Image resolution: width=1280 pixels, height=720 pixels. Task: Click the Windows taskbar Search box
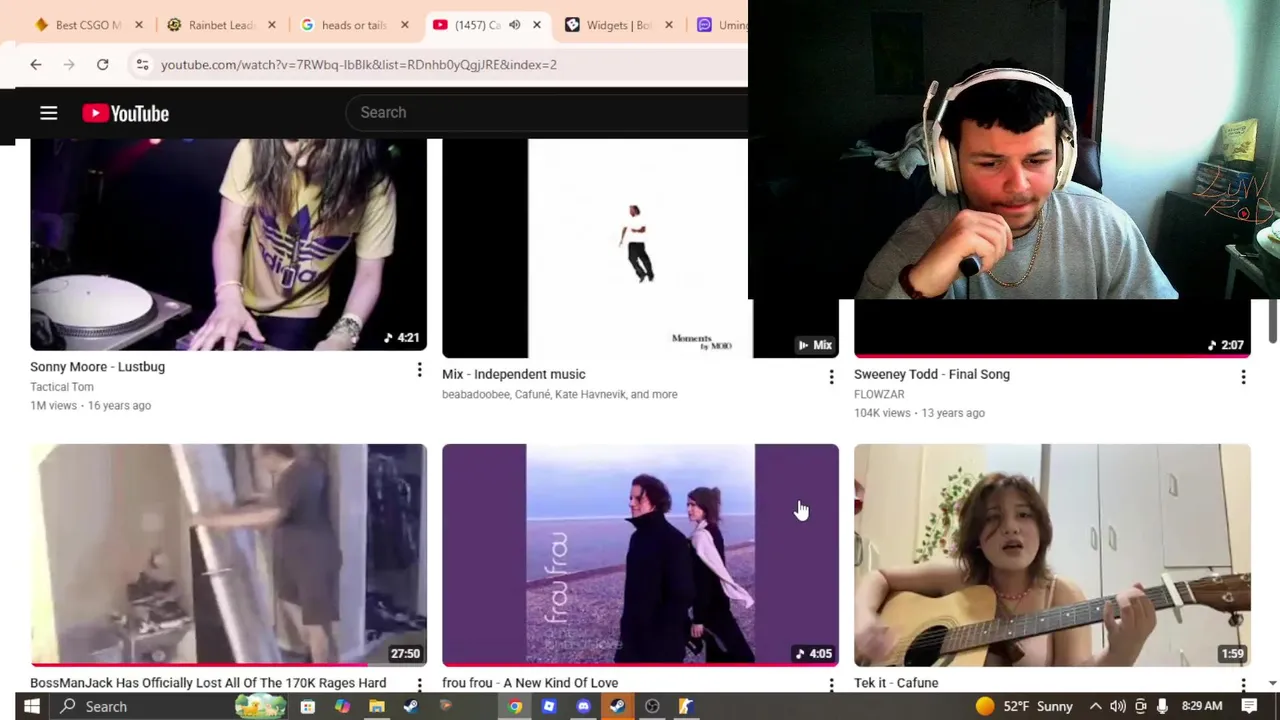tap(170, 706)
